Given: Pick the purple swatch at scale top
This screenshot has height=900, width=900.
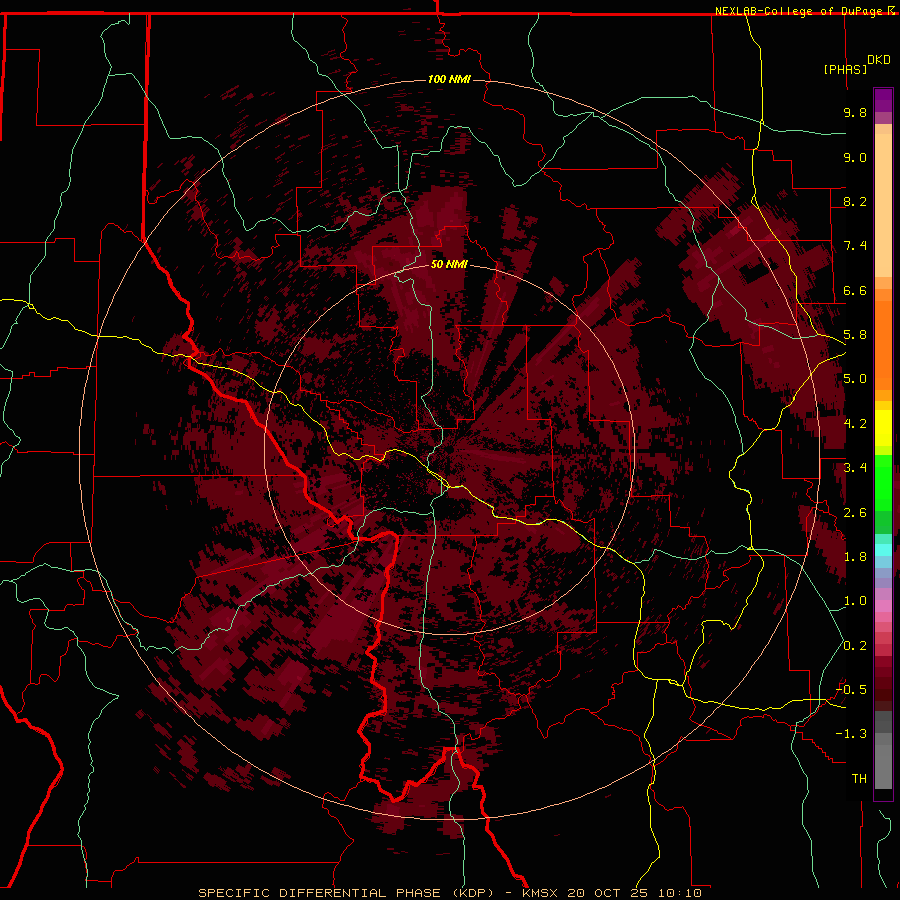Looking at the screenshot, I should click(x=883, y=100).
